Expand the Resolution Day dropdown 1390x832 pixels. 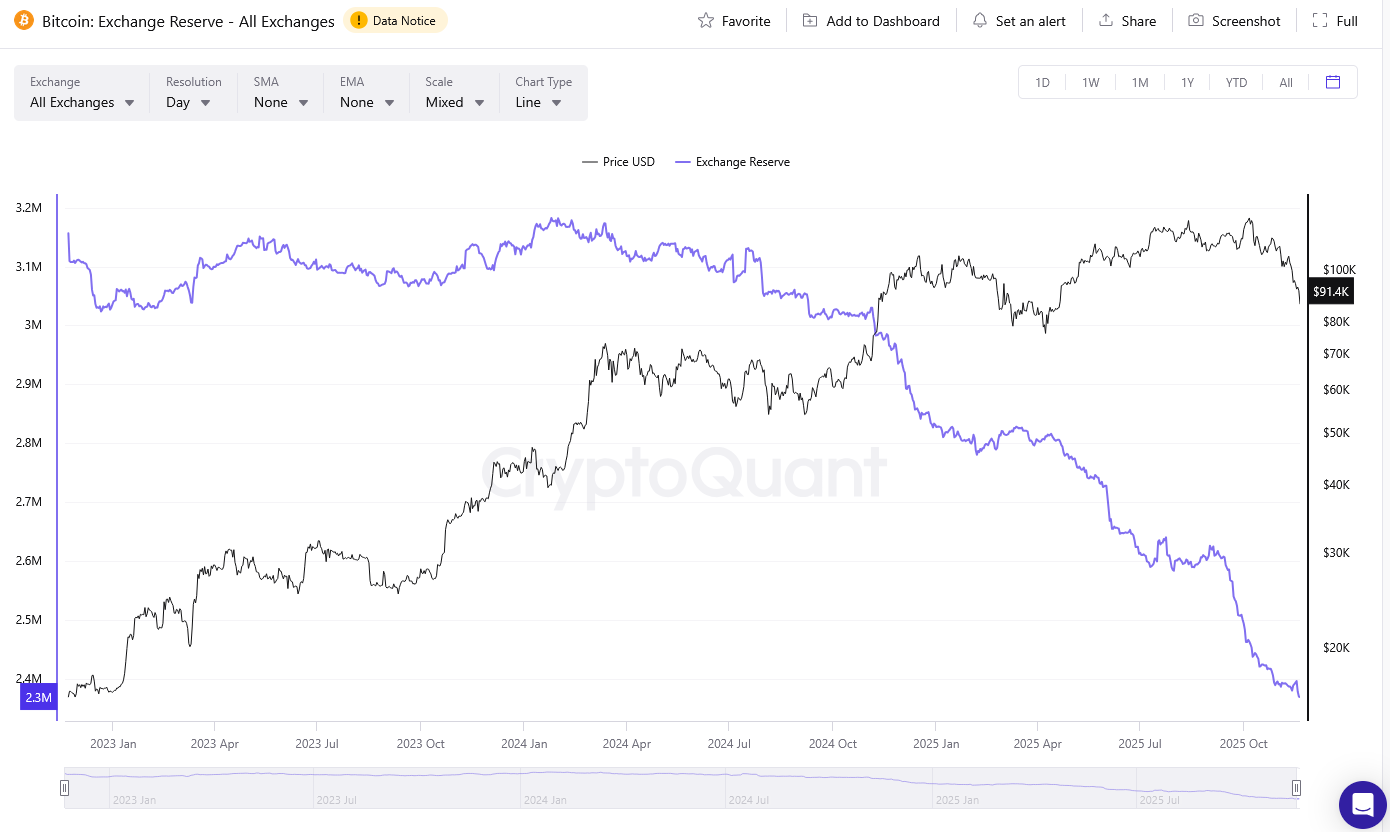pyautogui.click(x=188, y=102)
